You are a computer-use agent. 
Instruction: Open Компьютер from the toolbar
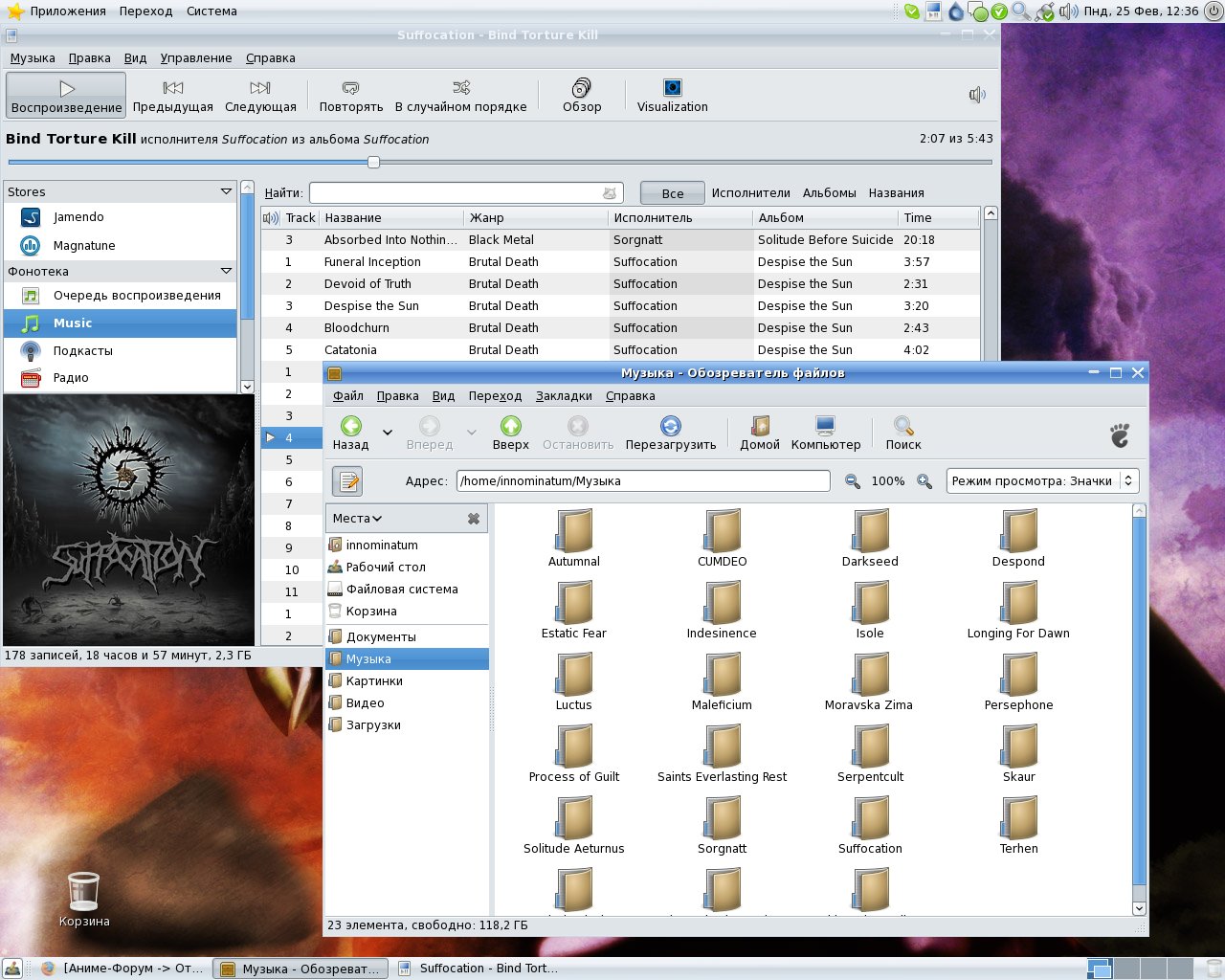click(x=826, y=433)
